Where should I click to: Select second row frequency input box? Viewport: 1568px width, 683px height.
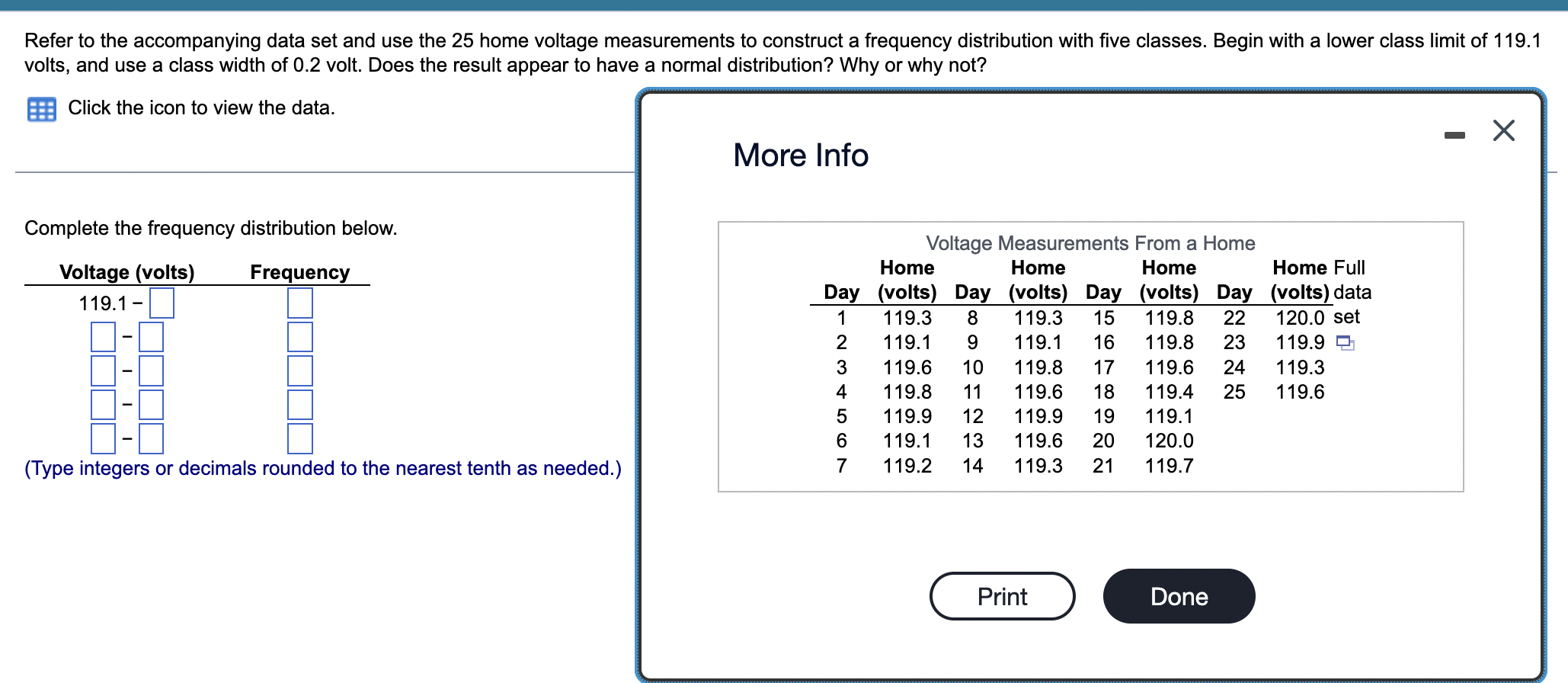(x=300, y=336)
